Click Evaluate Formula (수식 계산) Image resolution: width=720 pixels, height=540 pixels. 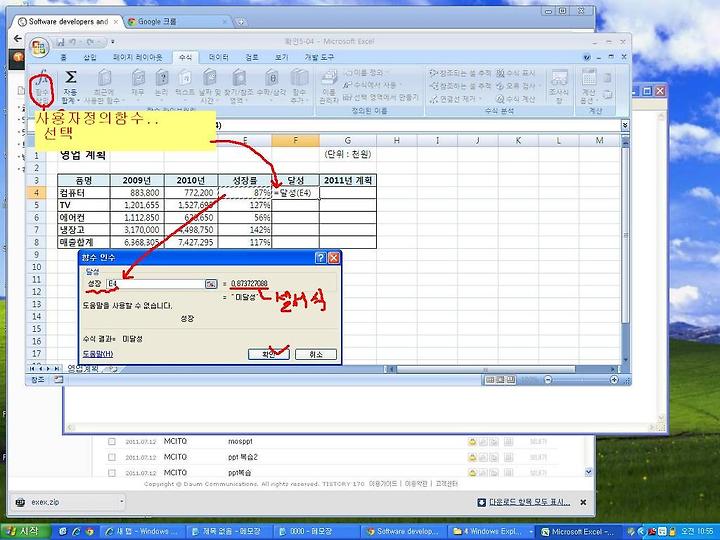[516, 98]
